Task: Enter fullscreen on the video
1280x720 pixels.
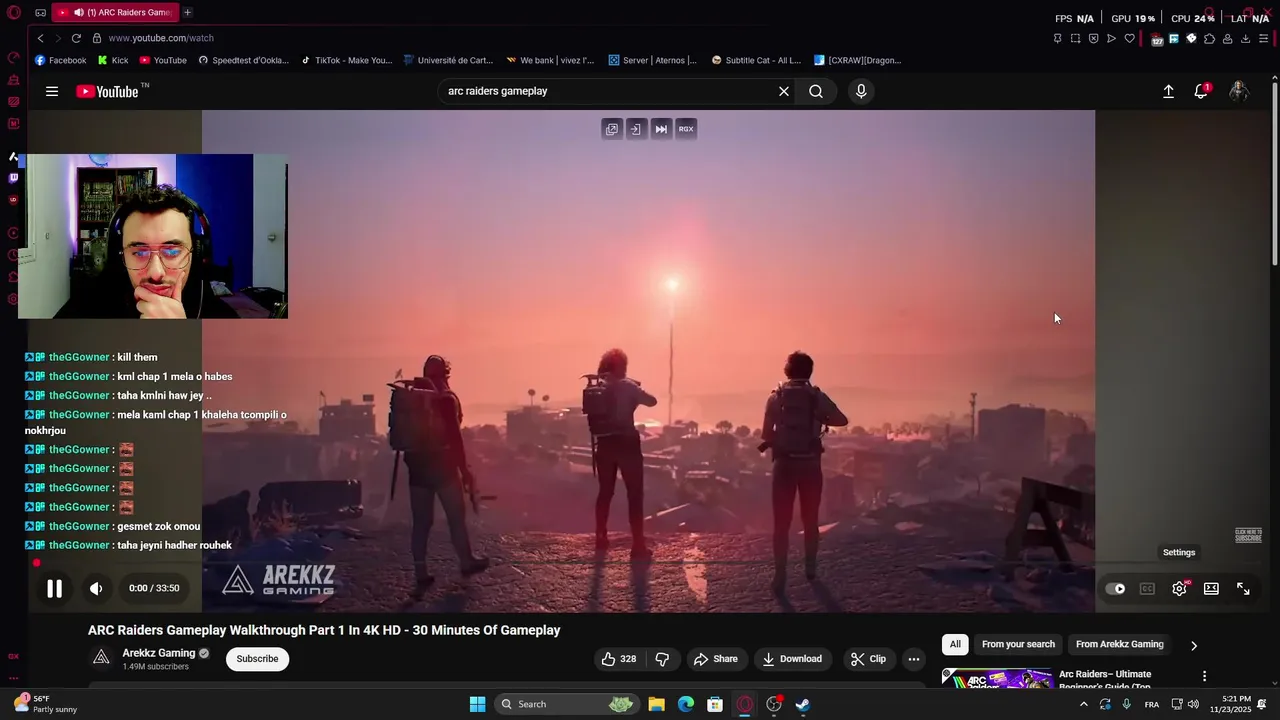Action: [x=1243, y=589]
